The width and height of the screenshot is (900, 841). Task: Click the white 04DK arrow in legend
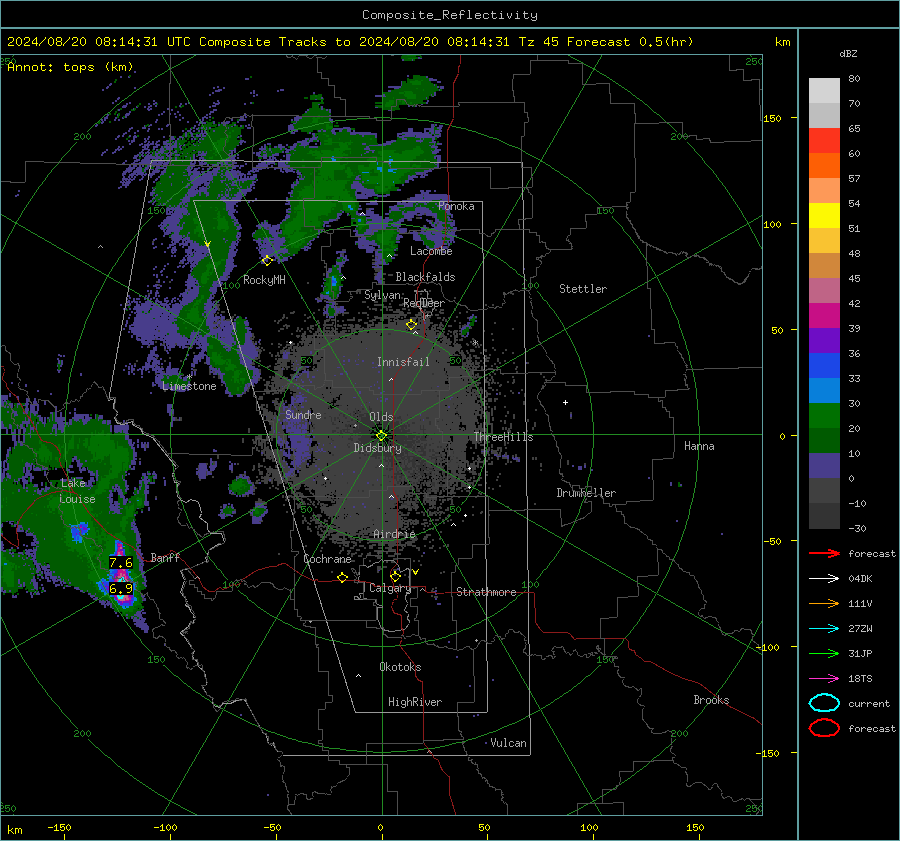point(824,578)
